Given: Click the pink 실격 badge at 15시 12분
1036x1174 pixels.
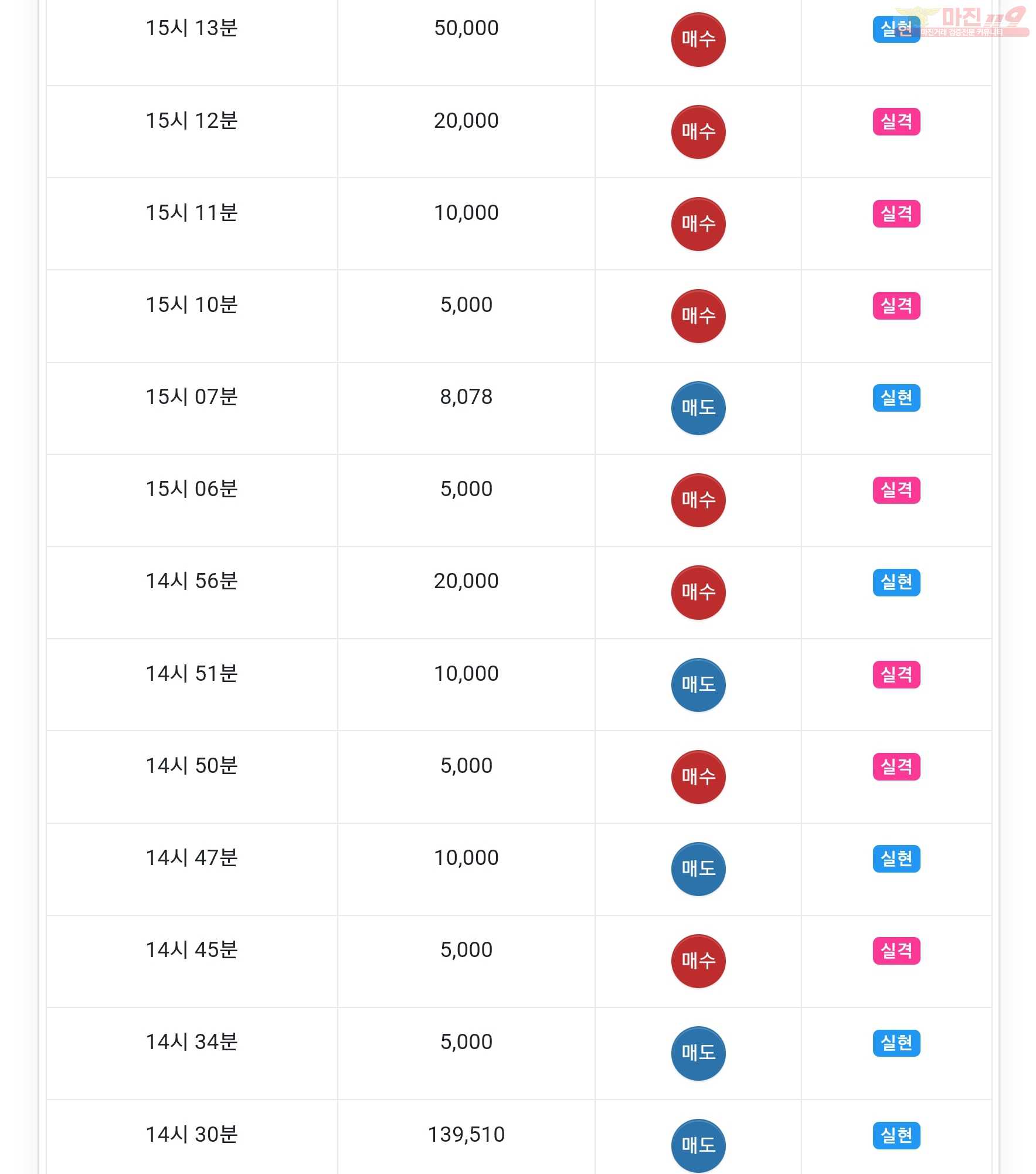Looking at the screenshot, I should click(x=896, y=121).
